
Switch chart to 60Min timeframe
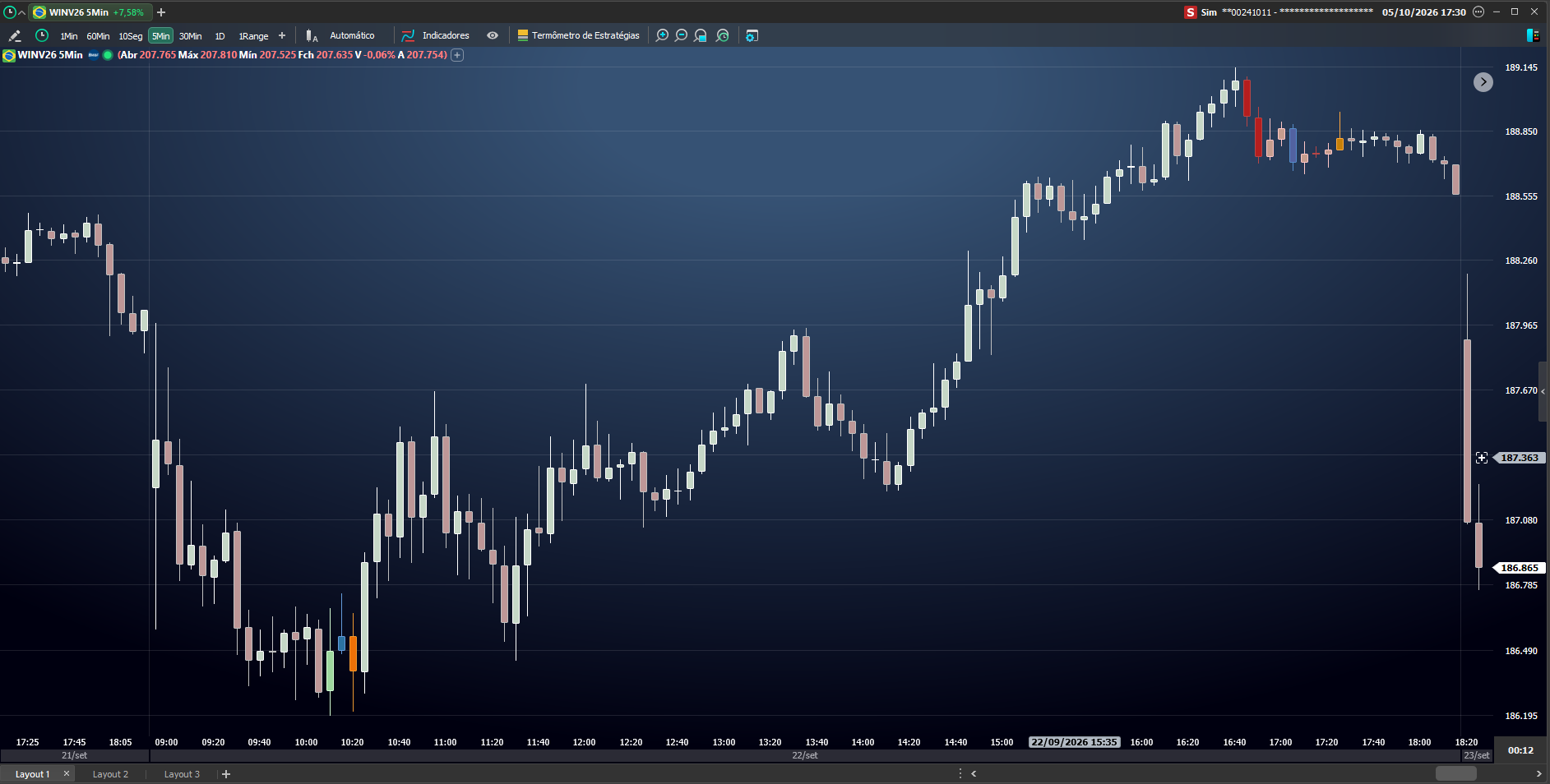click(x=98, y=36)
